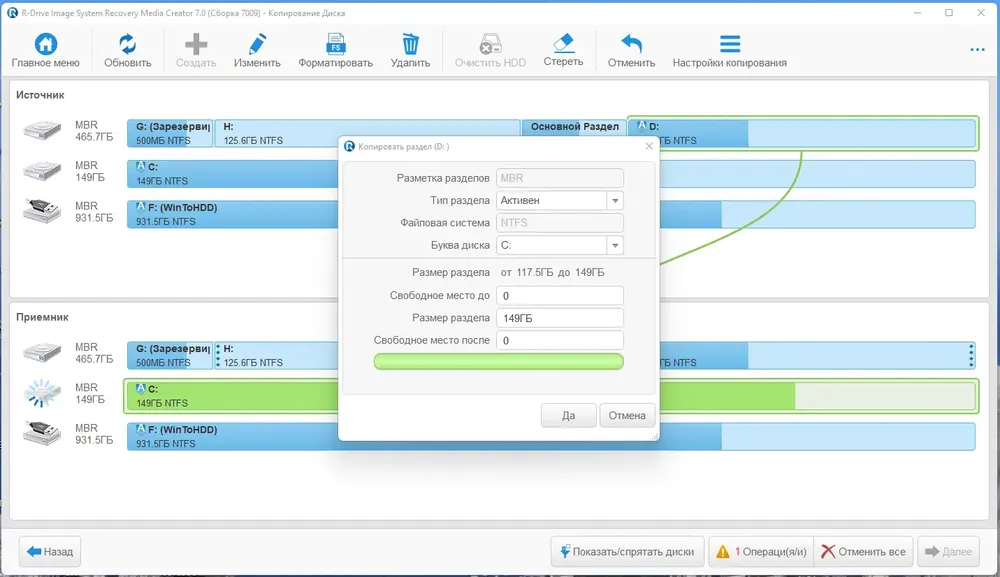Screen dimensions: 1000x577
Task: Click the Обновить refresh icon
Action: click(127, 44)
